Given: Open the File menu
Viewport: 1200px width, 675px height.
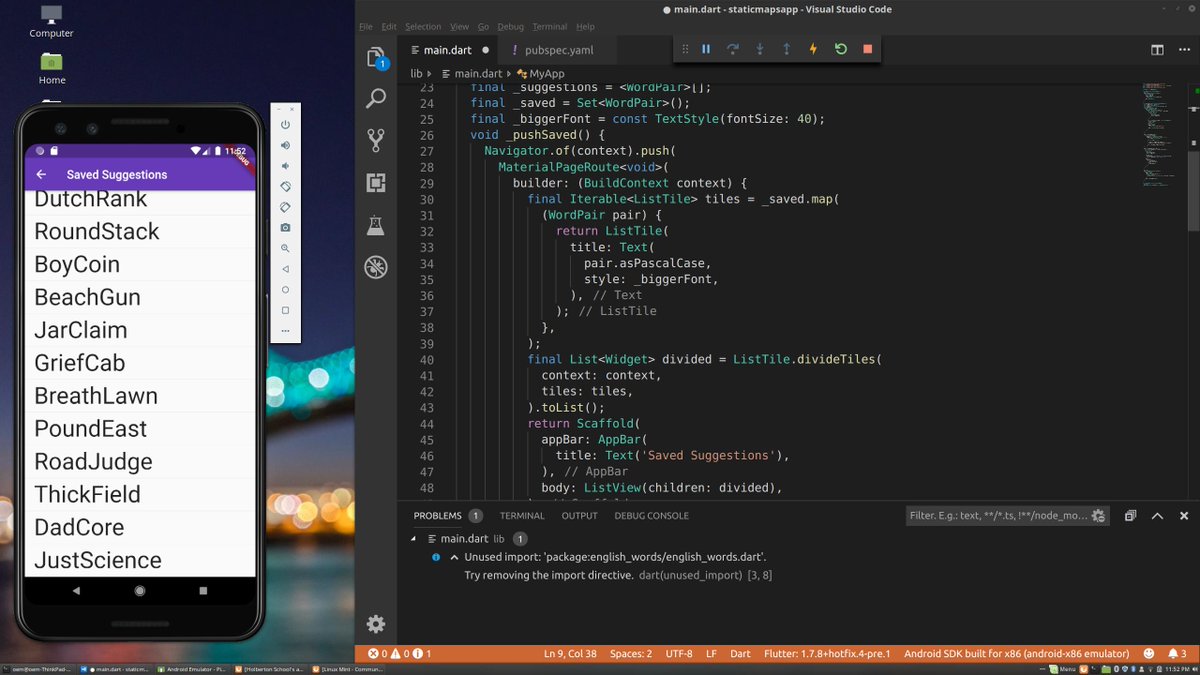Looking at the screenshot, I should point(365,27).
